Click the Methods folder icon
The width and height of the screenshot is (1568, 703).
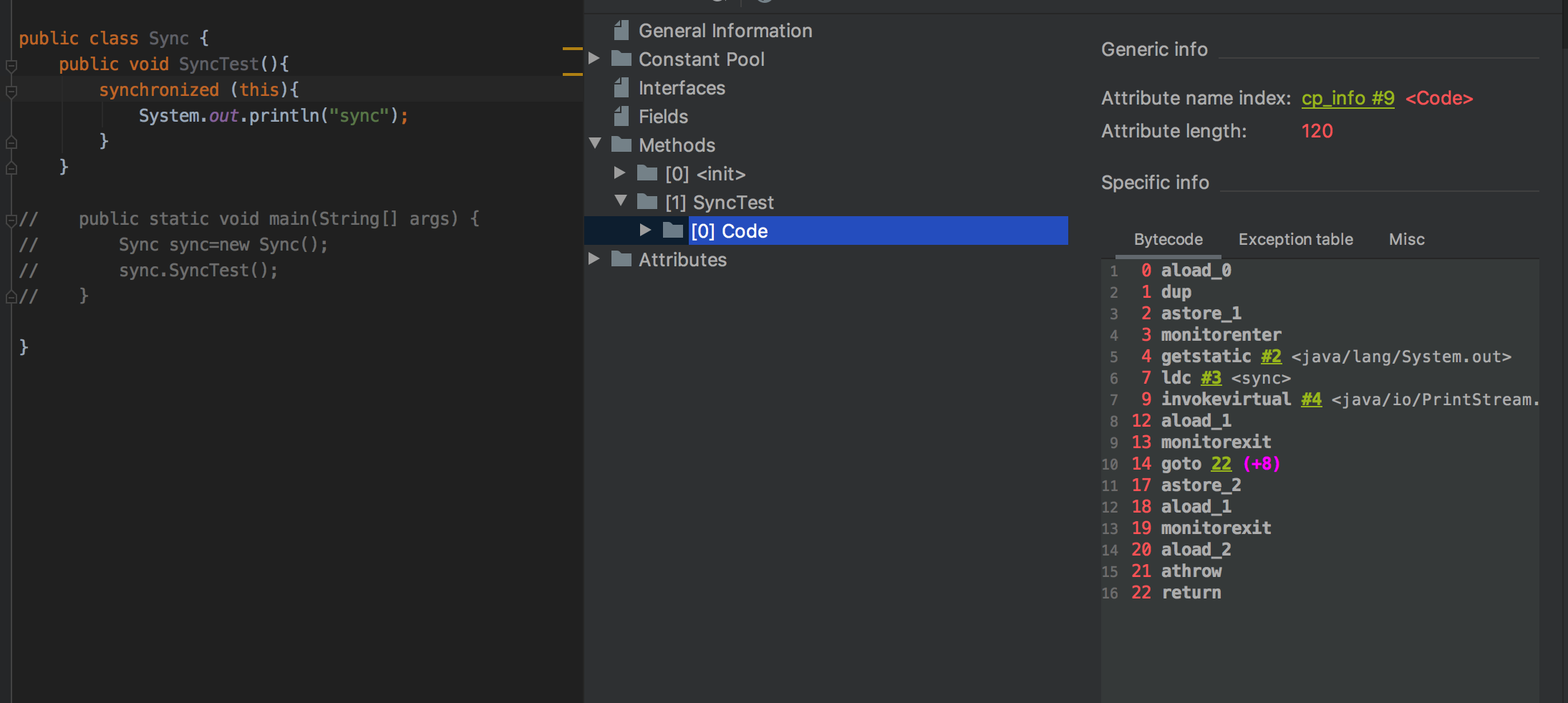tap(621, 145)
